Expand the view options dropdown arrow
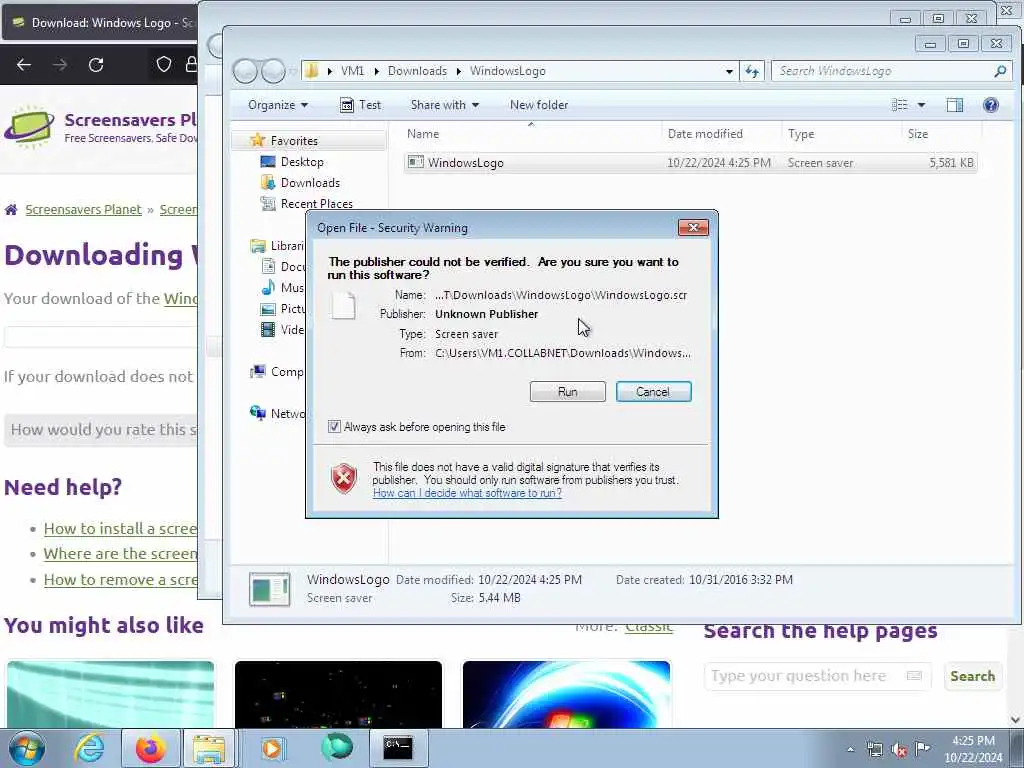The image size is (1024, 768). pyautogui.click(x=921, y=105)
